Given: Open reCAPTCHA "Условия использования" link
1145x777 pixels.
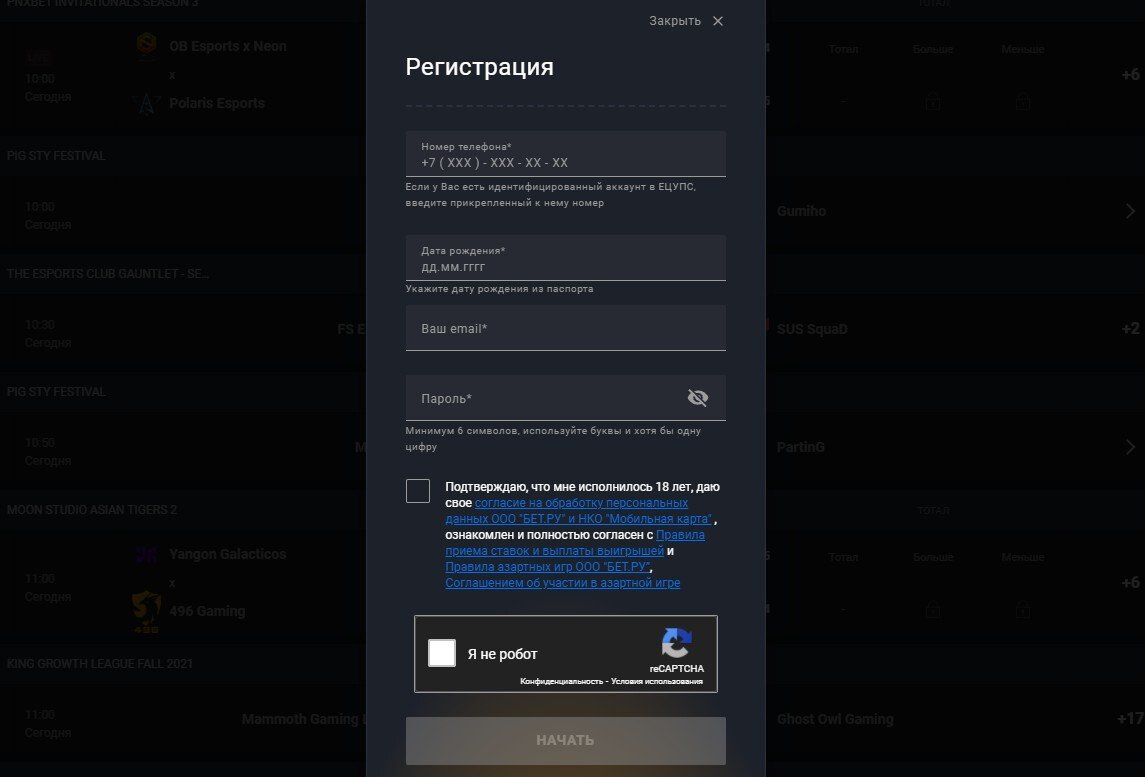Looking at the screenshot, I should (x=656, y=681).
